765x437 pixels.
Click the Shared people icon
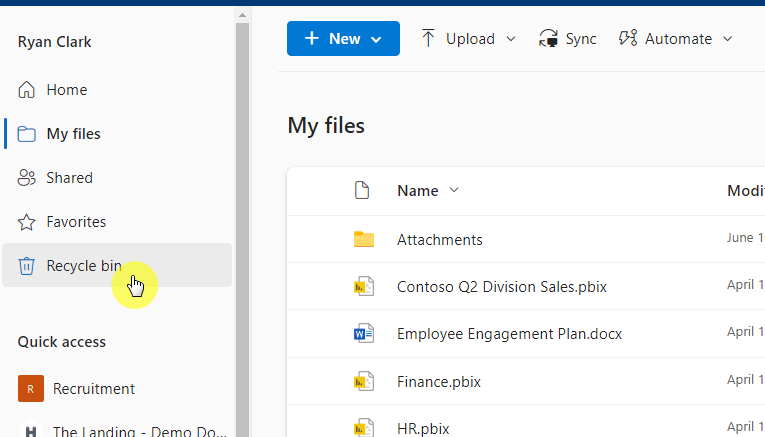26,178
